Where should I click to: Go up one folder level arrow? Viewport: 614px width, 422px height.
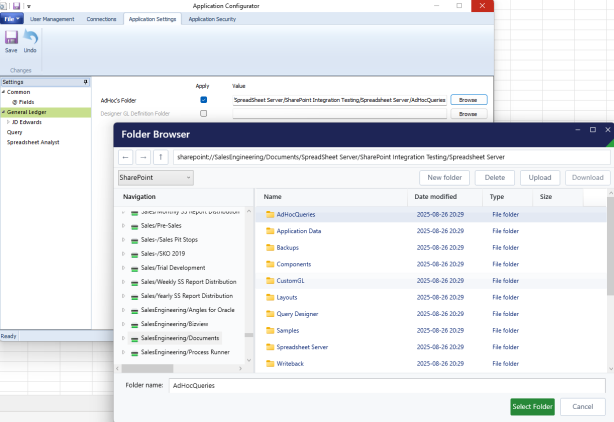point(160,157)
